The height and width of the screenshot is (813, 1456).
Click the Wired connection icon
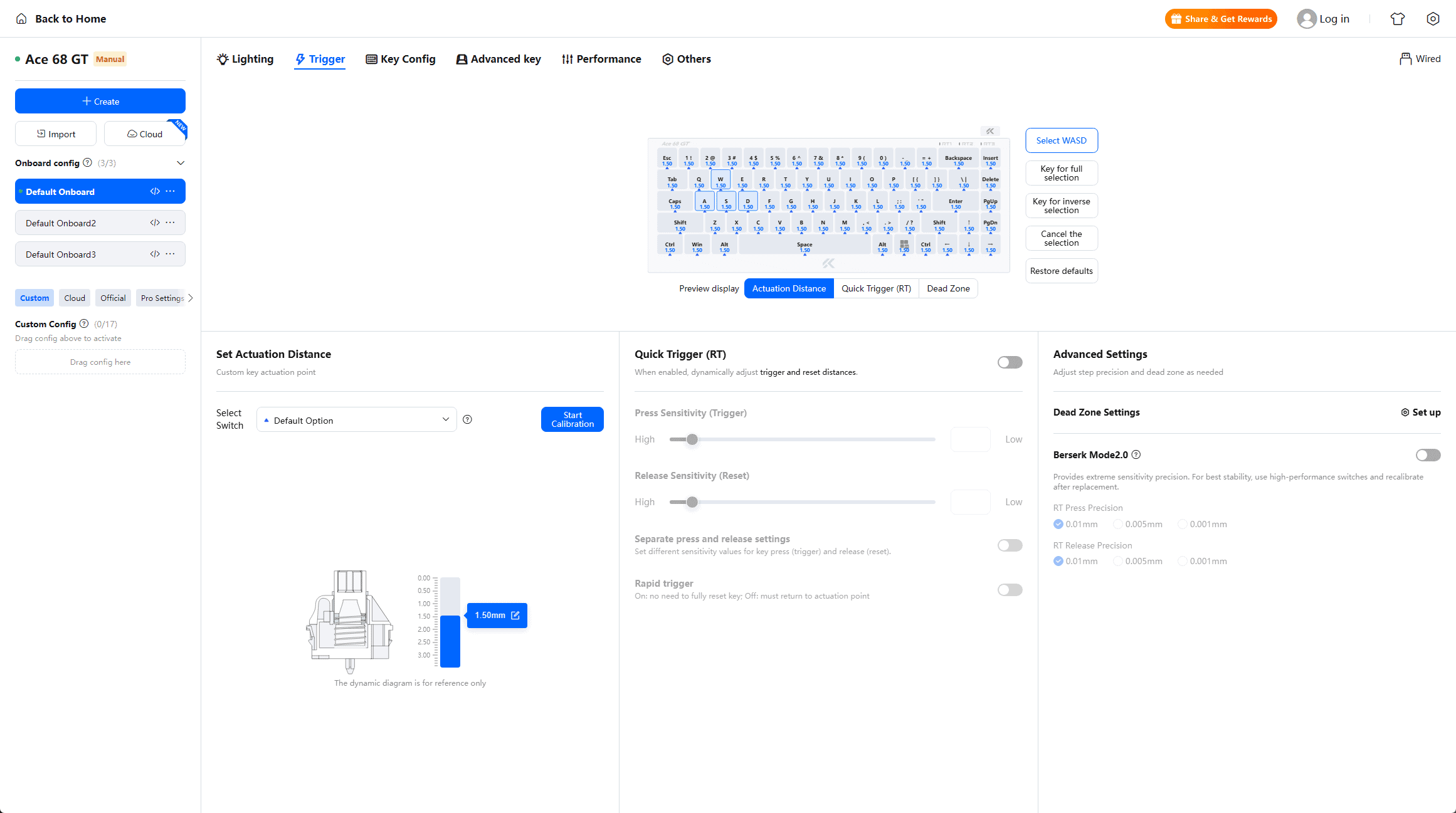click(1405, 59)
